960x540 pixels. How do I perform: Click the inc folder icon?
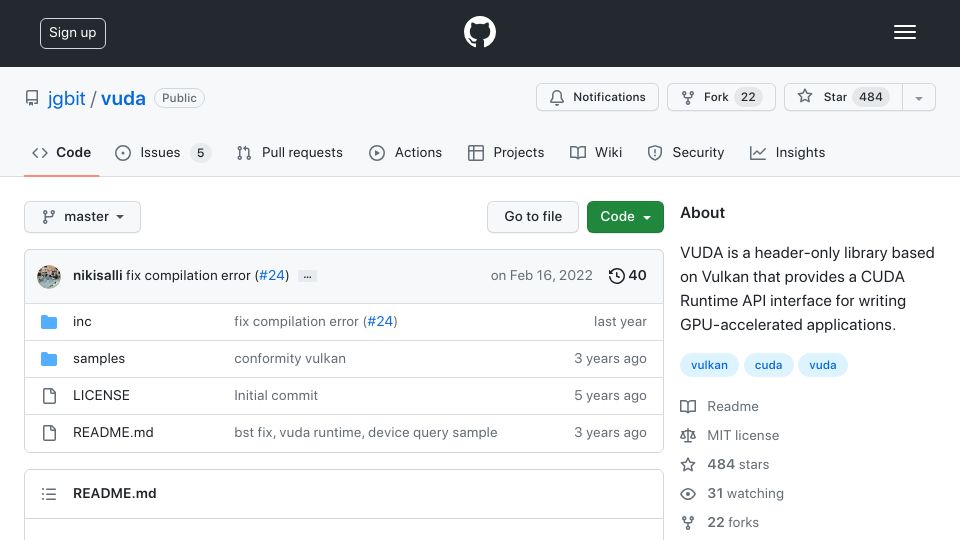(x=49, y=322)
